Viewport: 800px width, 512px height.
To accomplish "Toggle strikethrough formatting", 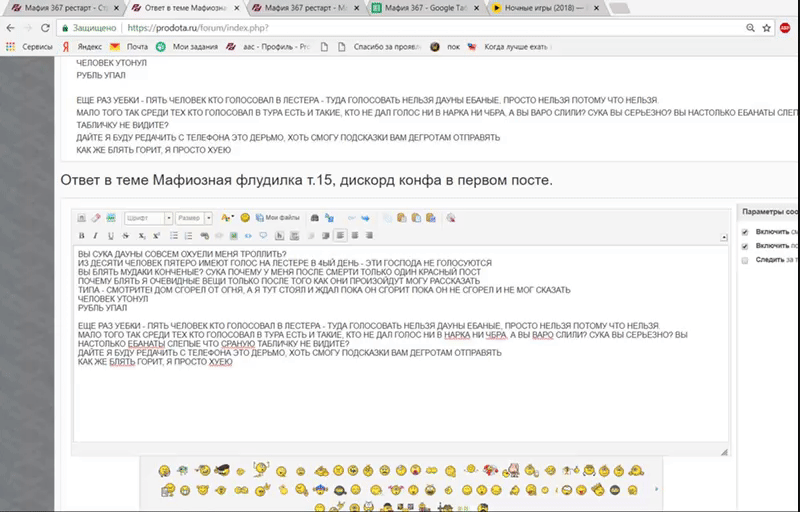I will 126,236.
